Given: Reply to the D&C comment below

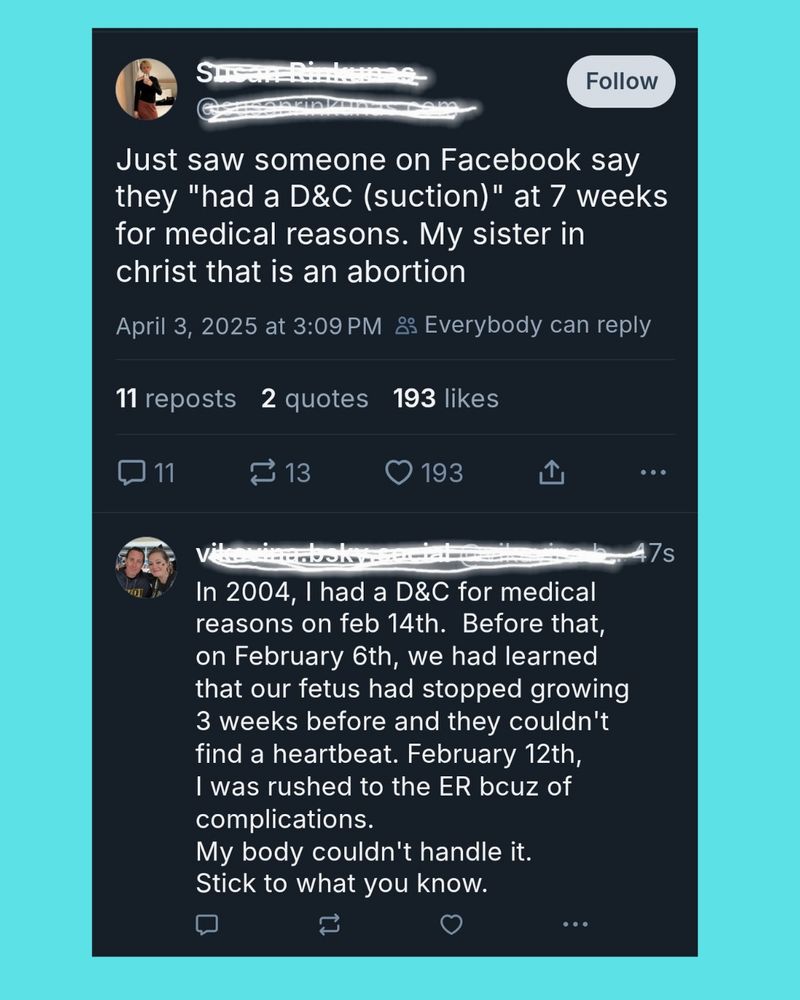Looking at the screenshot, I should pyautogui.click(x=207, y=923).
